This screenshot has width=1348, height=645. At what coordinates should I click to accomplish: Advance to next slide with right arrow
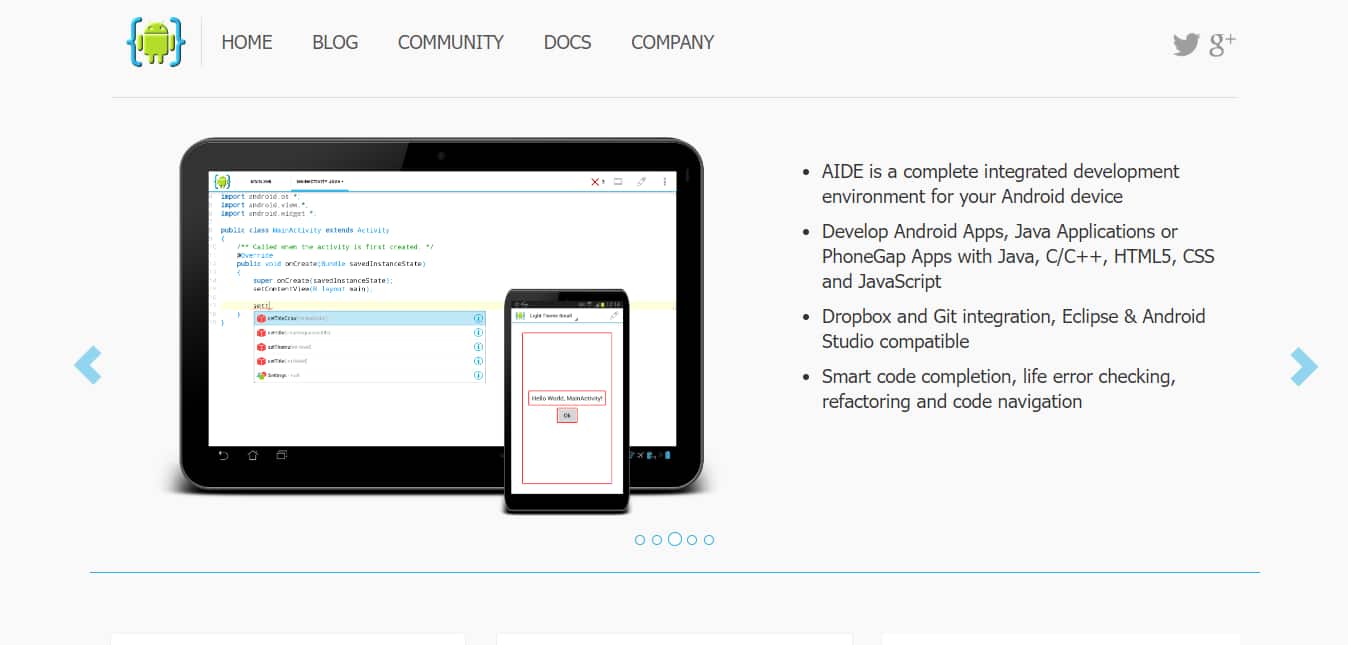[1304, 367]
